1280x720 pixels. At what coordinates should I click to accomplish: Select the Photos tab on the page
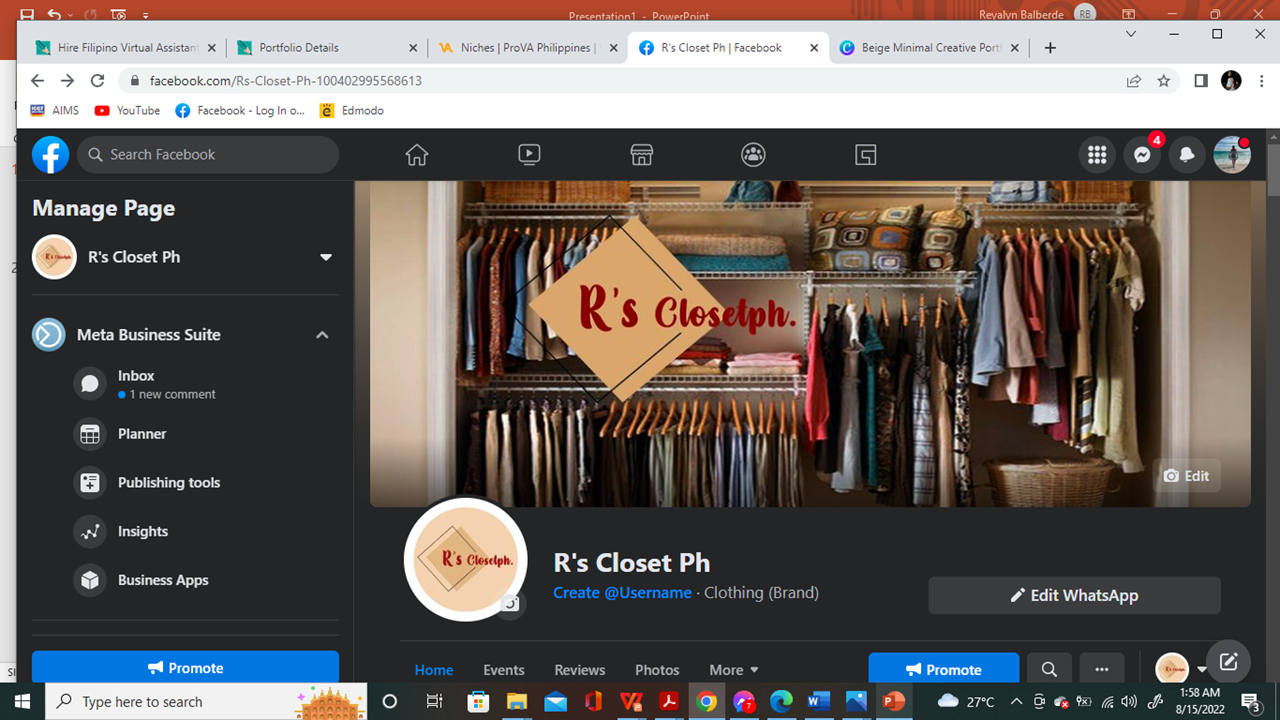pyautogui.click(x=657, y=670)
